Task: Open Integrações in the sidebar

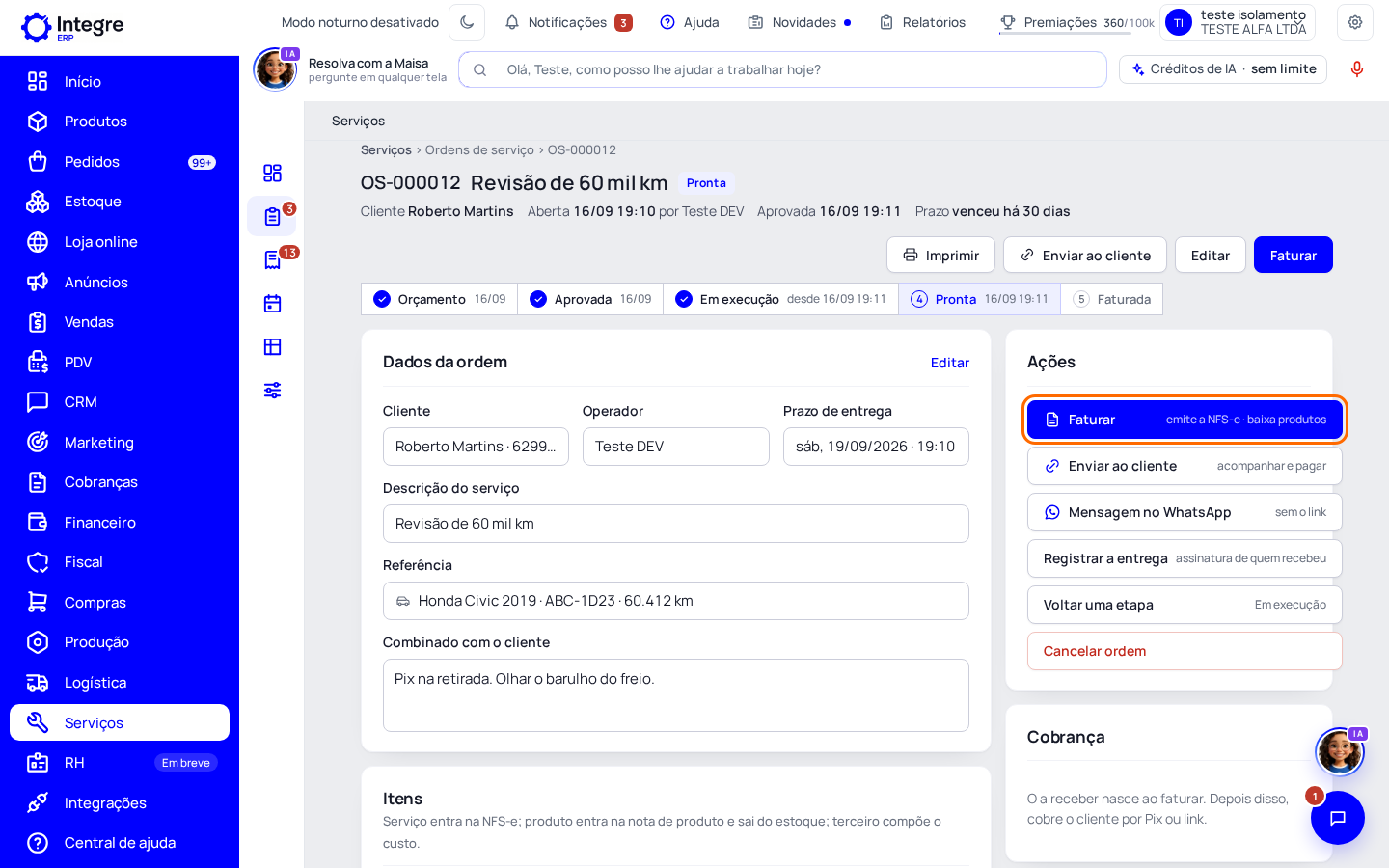Action: point(120,803)
